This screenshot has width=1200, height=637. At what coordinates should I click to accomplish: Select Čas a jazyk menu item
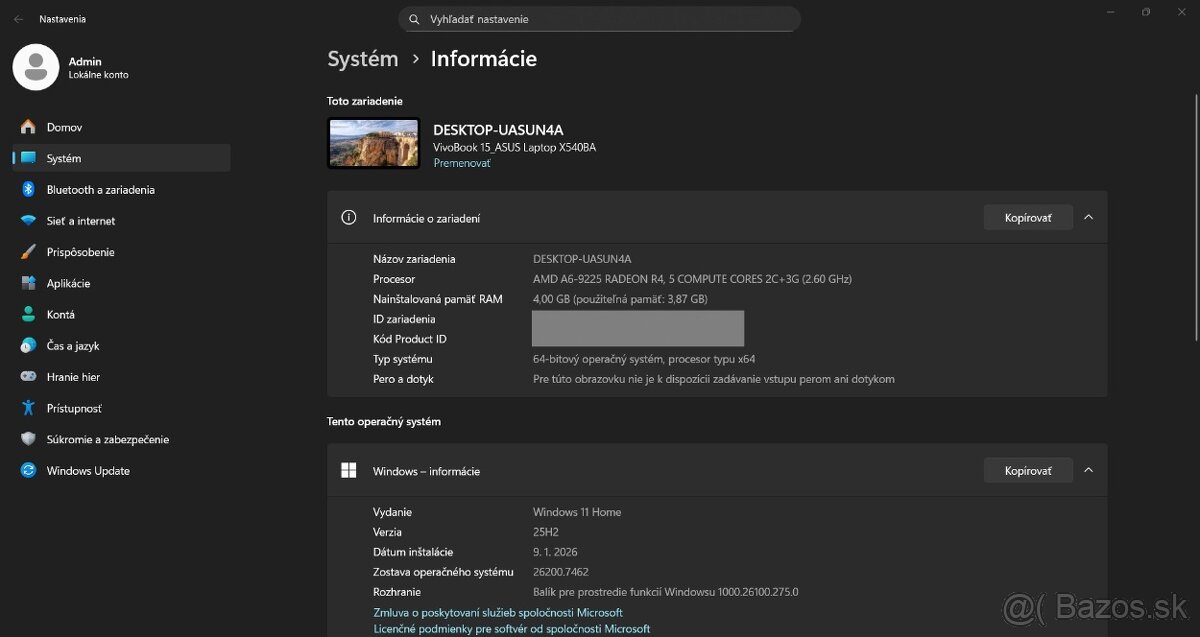tap(72, 346)
